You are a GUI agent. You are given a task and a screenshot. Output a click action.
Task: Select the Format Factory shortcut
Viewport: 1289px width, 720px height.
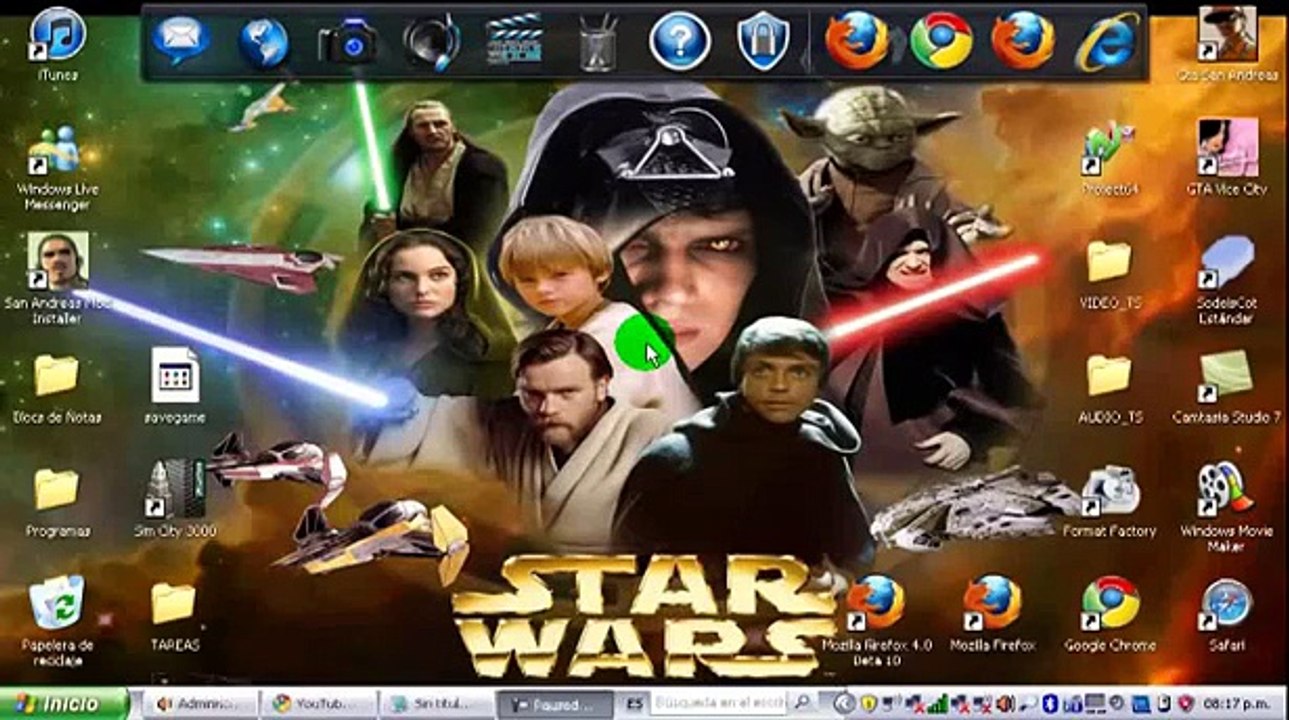pos(1110,502)
